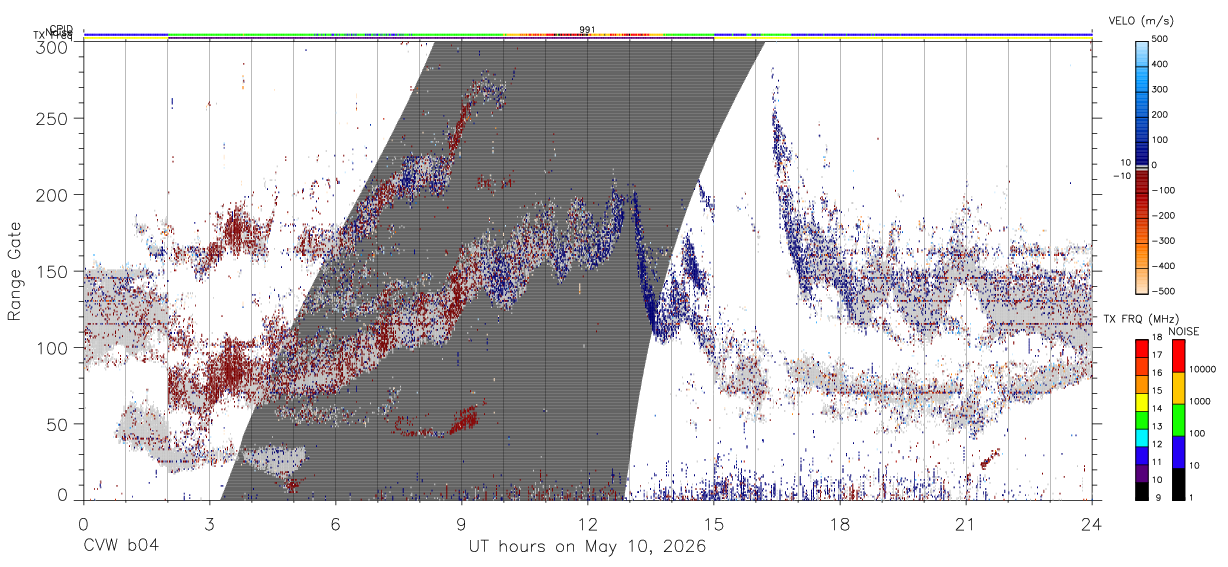Image resolution: width=1228 pixels, height=567 pixels.
Task: Click the 'CVW b04' radar beam label
Action: tap(120, 547)
